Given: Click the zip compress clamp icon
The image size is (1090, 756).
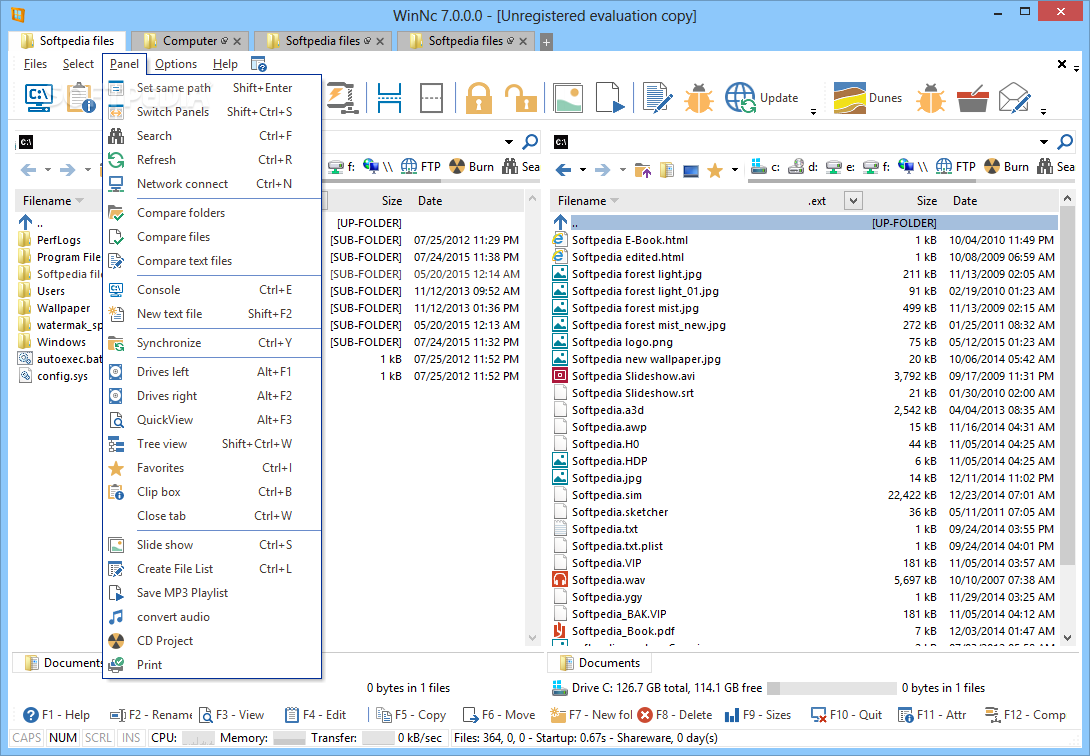Looking at the screenshot, I should [x=342, y=98].
